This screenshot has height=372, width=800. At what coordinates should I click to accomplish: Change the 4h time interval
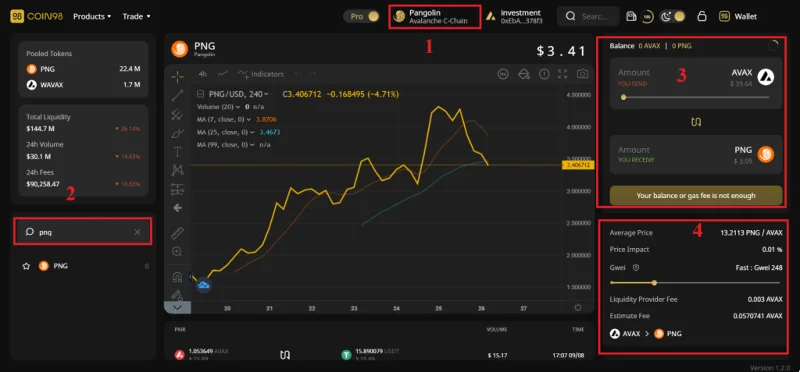pyautogui.click(x=203, y=74)
